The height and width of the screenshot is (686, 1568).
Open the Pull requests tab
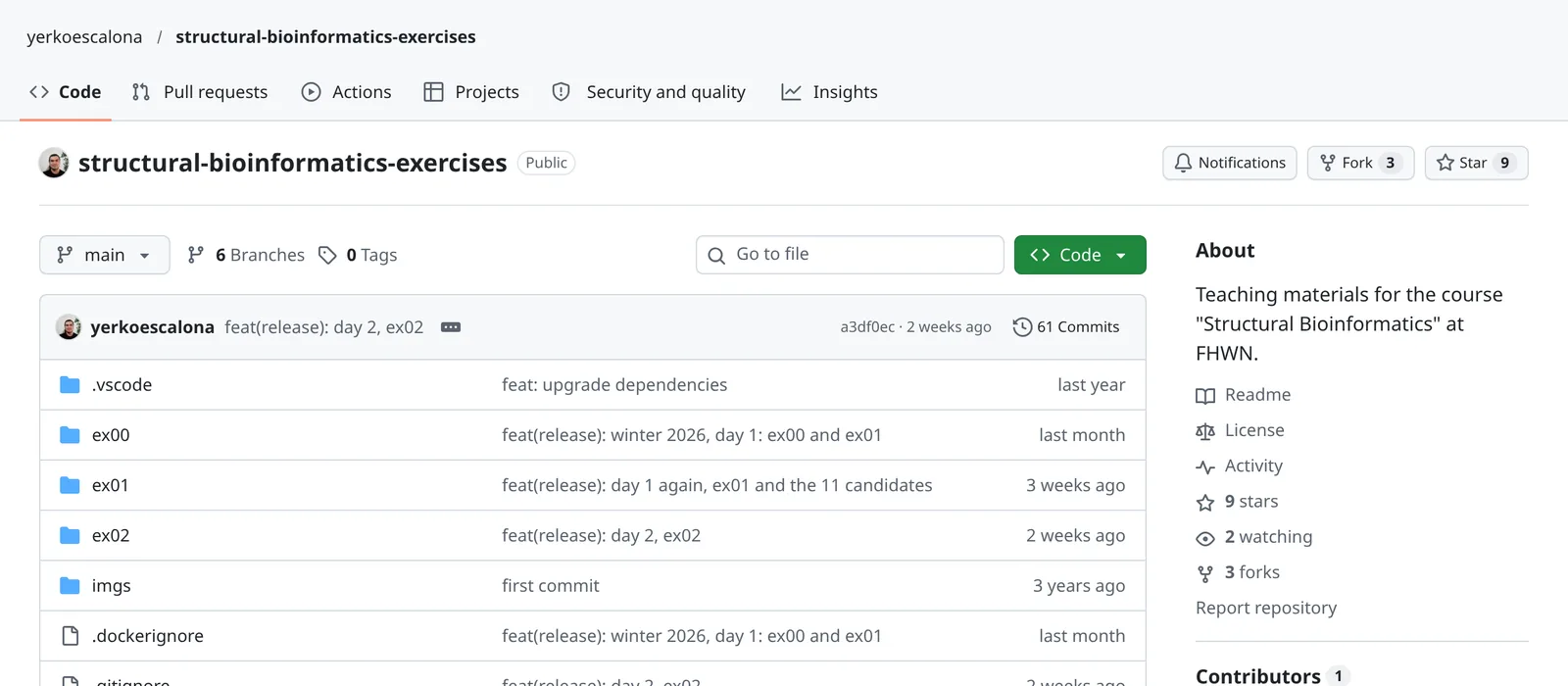pos(200,92)
